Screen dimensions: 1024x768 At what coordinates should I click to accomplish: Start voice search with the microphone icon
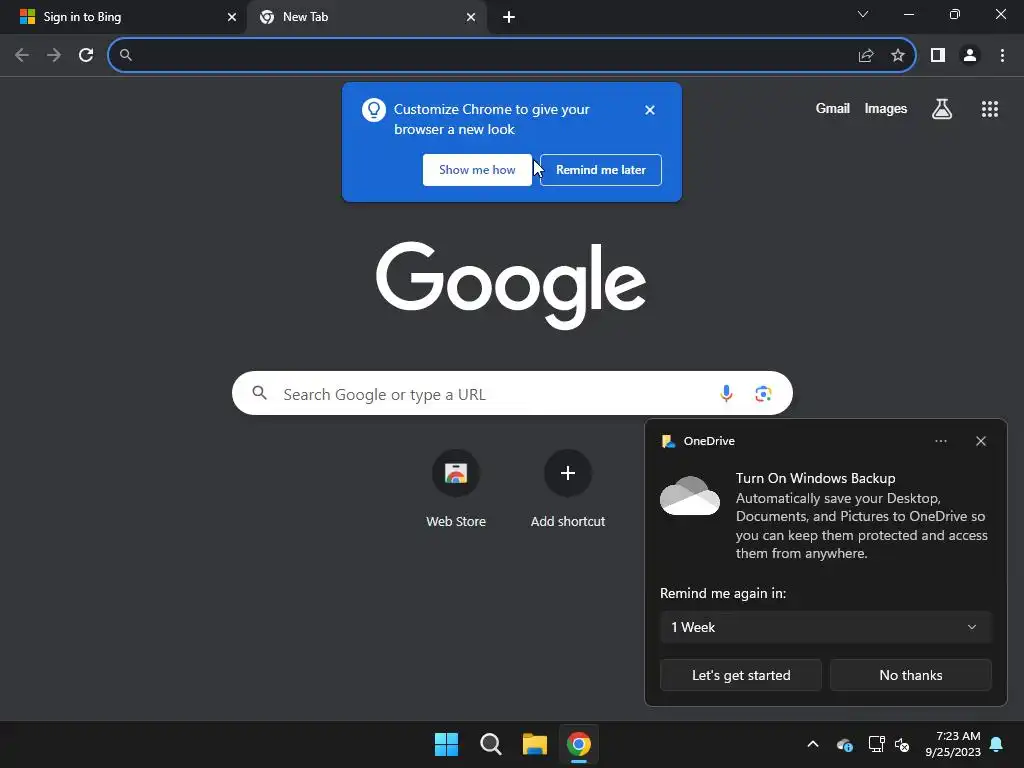pos(726,393)
